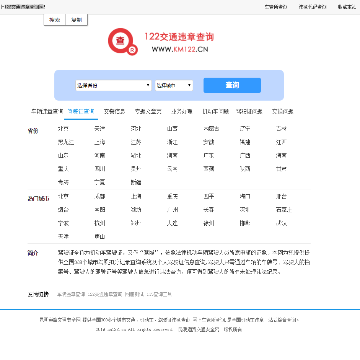Select 四川 province link
360x360 pixels.
pyautogui.click(x=99, y=169)
